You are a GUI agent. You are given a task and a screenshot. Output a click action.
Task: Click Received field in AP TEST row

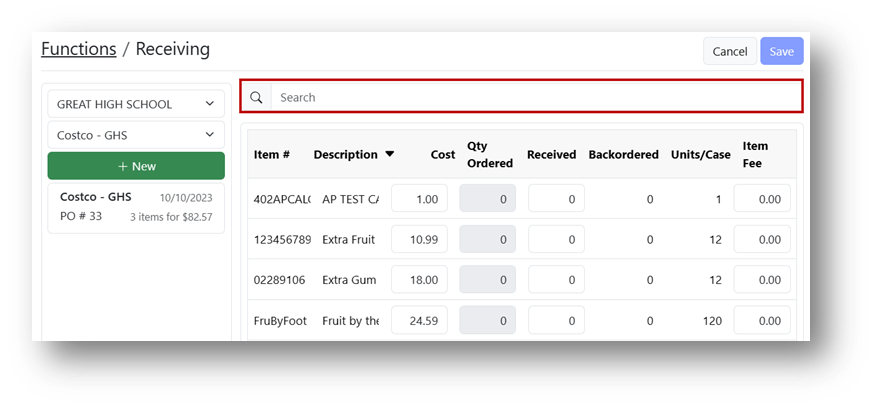click(556, 199)
